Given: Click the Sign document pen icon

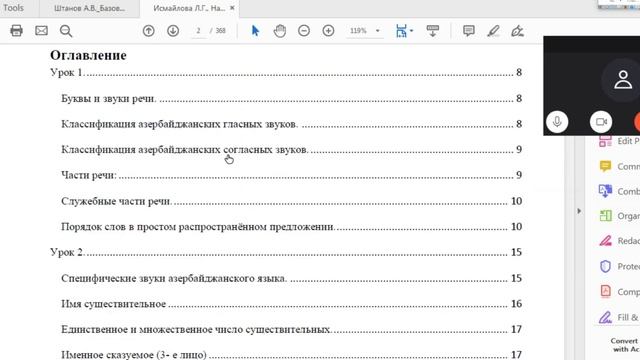Looking at the screenshot, I should tap(518, 31).
